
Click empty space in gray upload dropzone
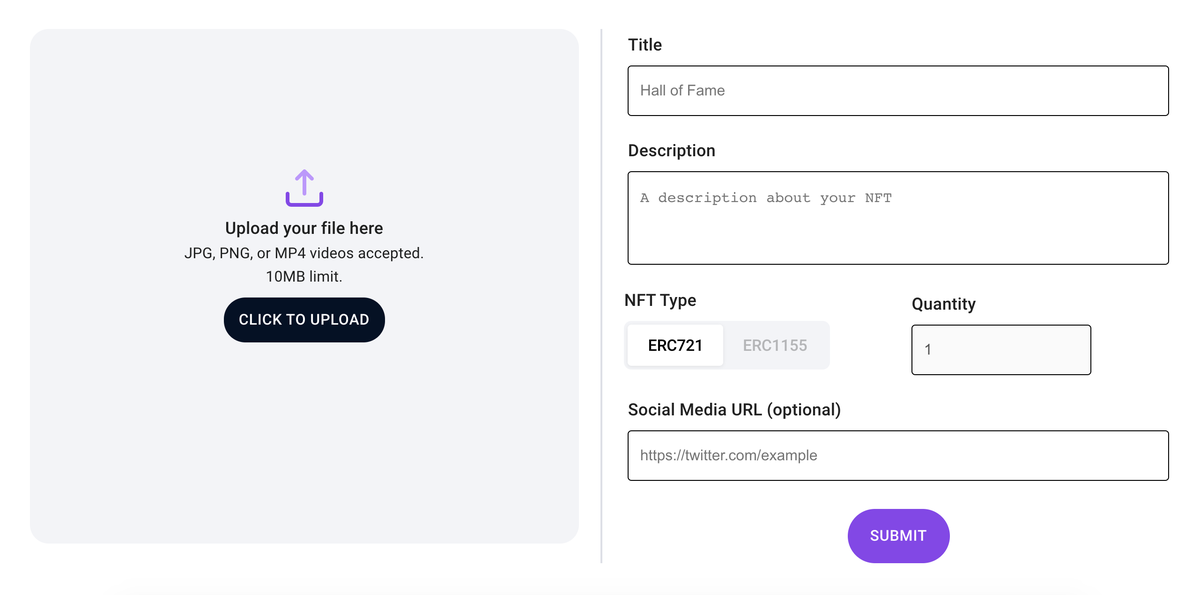(304, 450)
